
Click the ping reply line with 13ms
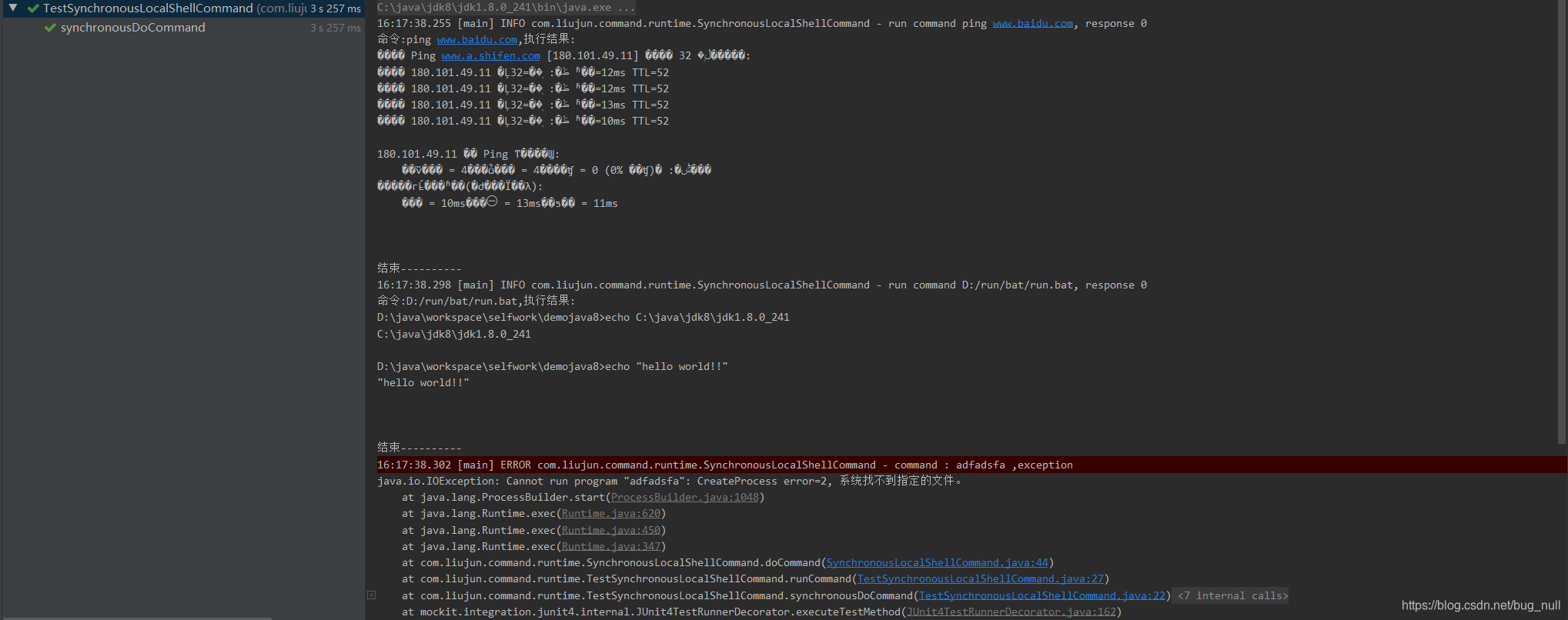523,105
